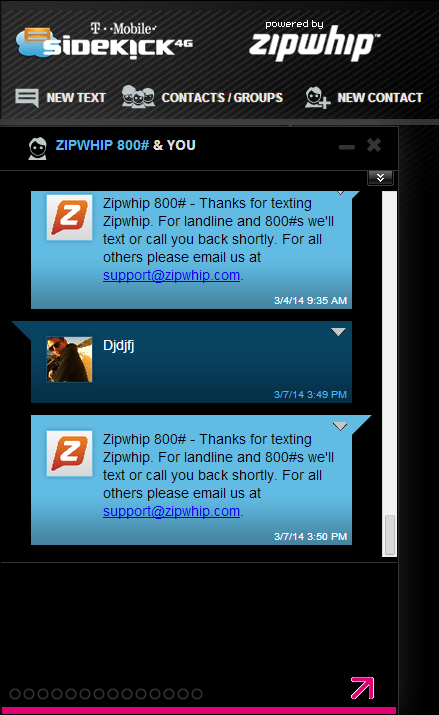The image size is (439, 715).
Task: Select the fifth circle indicator at bottom
Action: tap(71, 694)
